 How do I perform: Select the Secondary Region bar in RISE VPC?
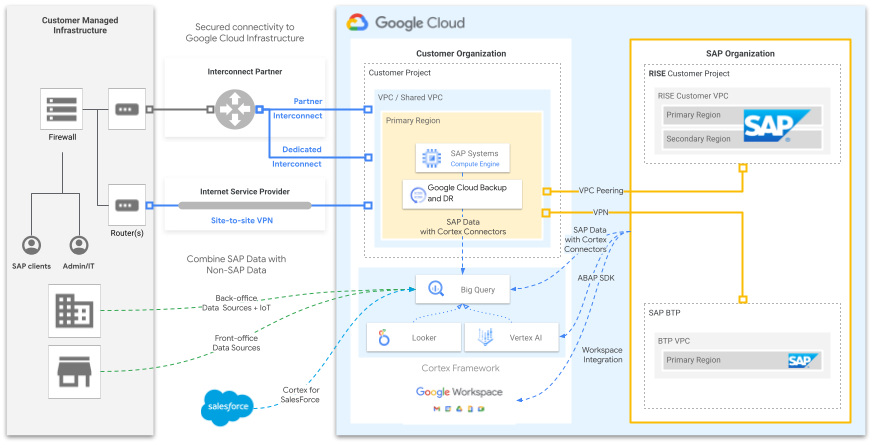coord(700,139)
